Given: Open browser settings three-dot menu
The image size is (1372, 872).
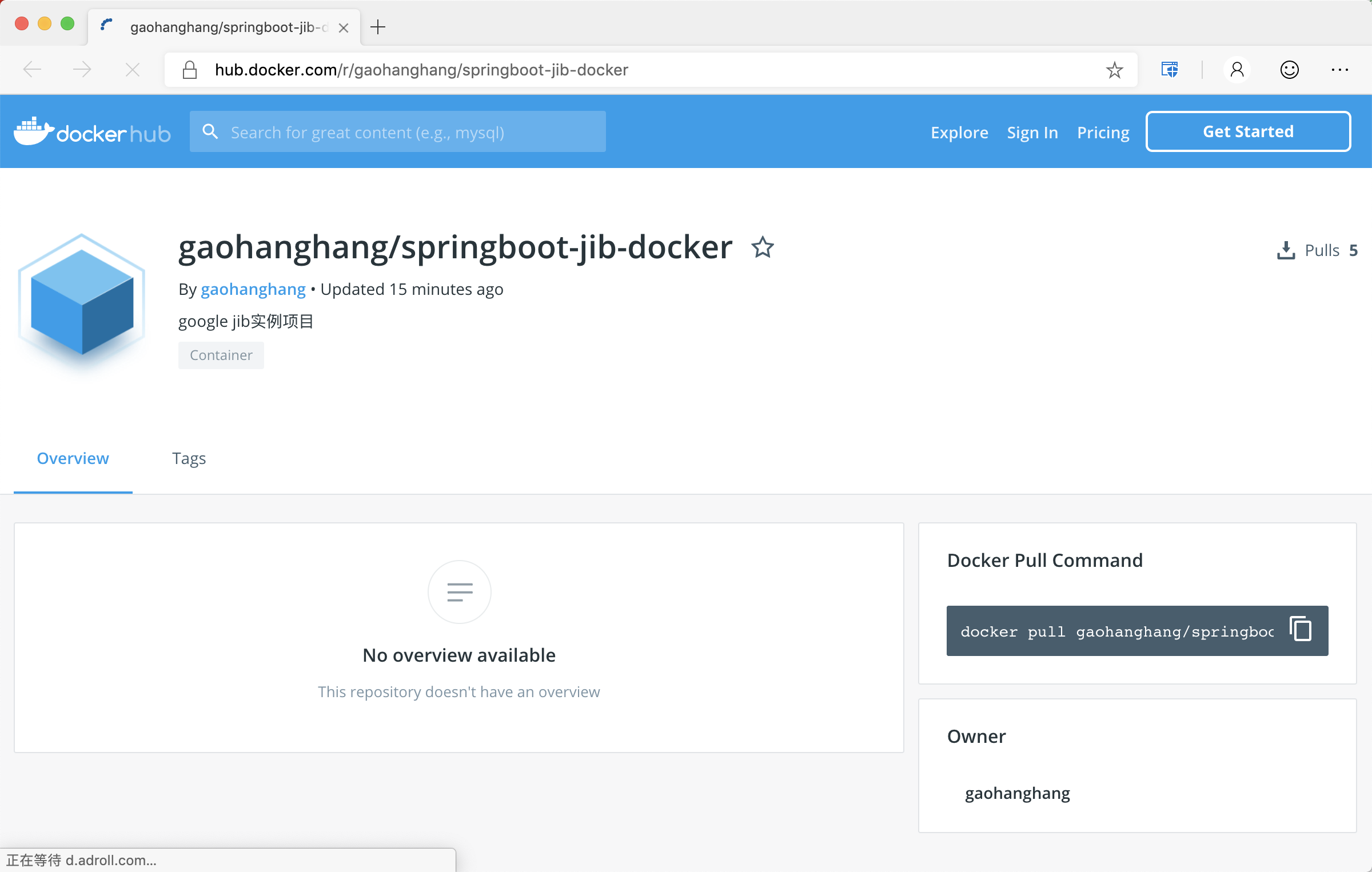Looking at the screenshot, I should click(x=1339, y=70).
